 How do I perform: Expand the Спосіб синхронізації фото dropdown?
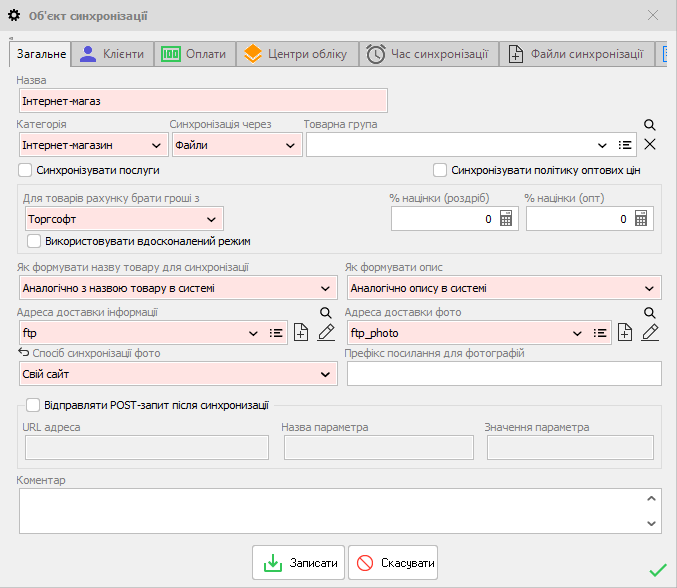point(325,374)
